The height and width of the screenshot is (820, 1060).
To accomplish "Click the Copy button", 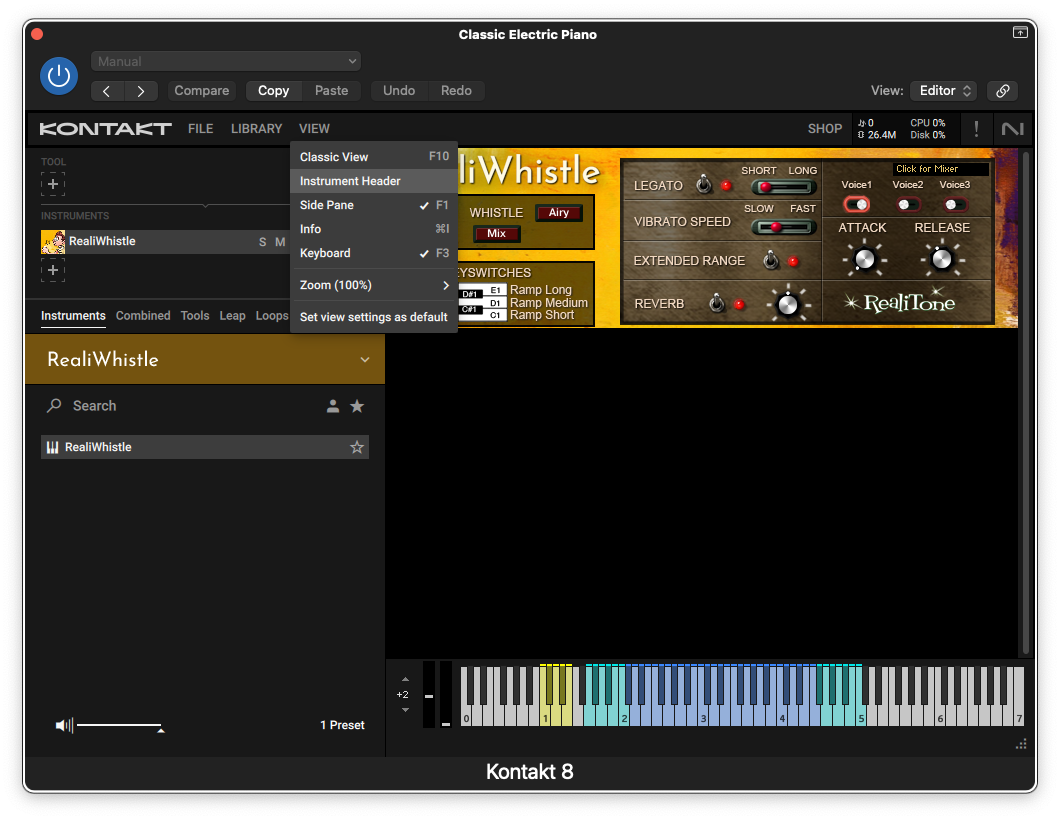I will coord(273,91).
